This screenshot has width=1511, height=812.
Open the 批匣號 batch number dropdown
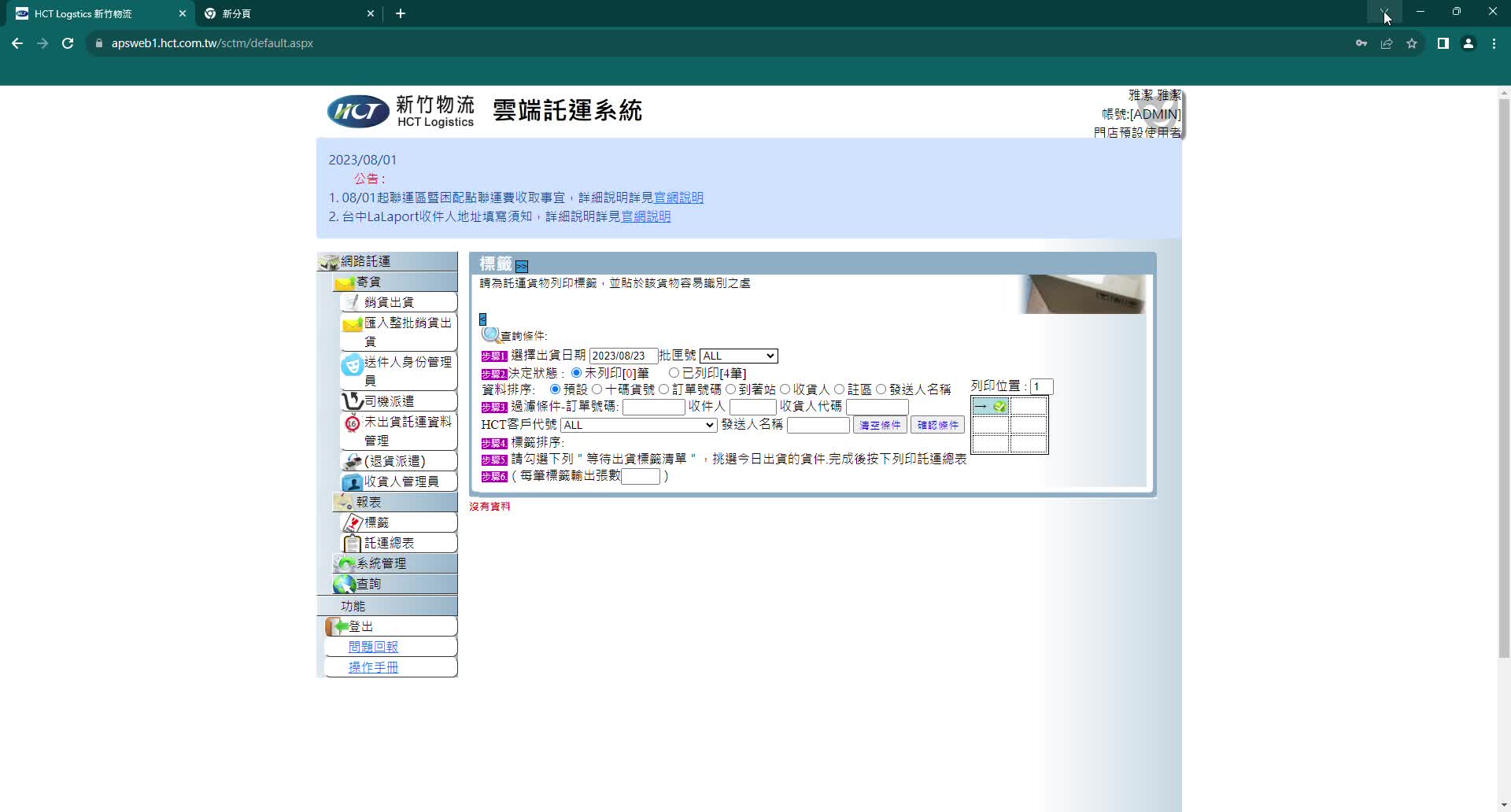click(738, 356)
